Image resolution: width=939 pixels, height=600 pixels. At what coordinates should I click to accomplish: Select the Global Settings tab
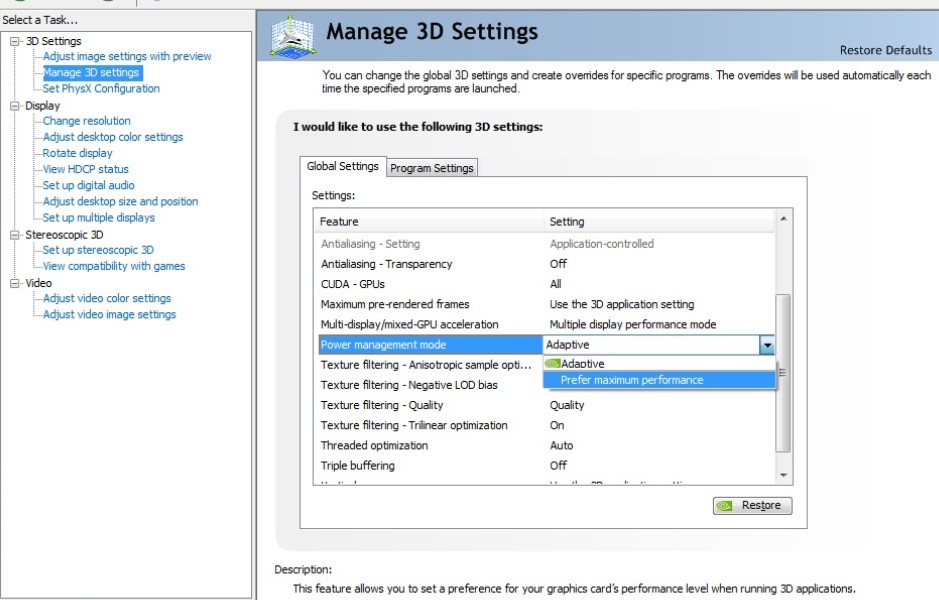343,167
